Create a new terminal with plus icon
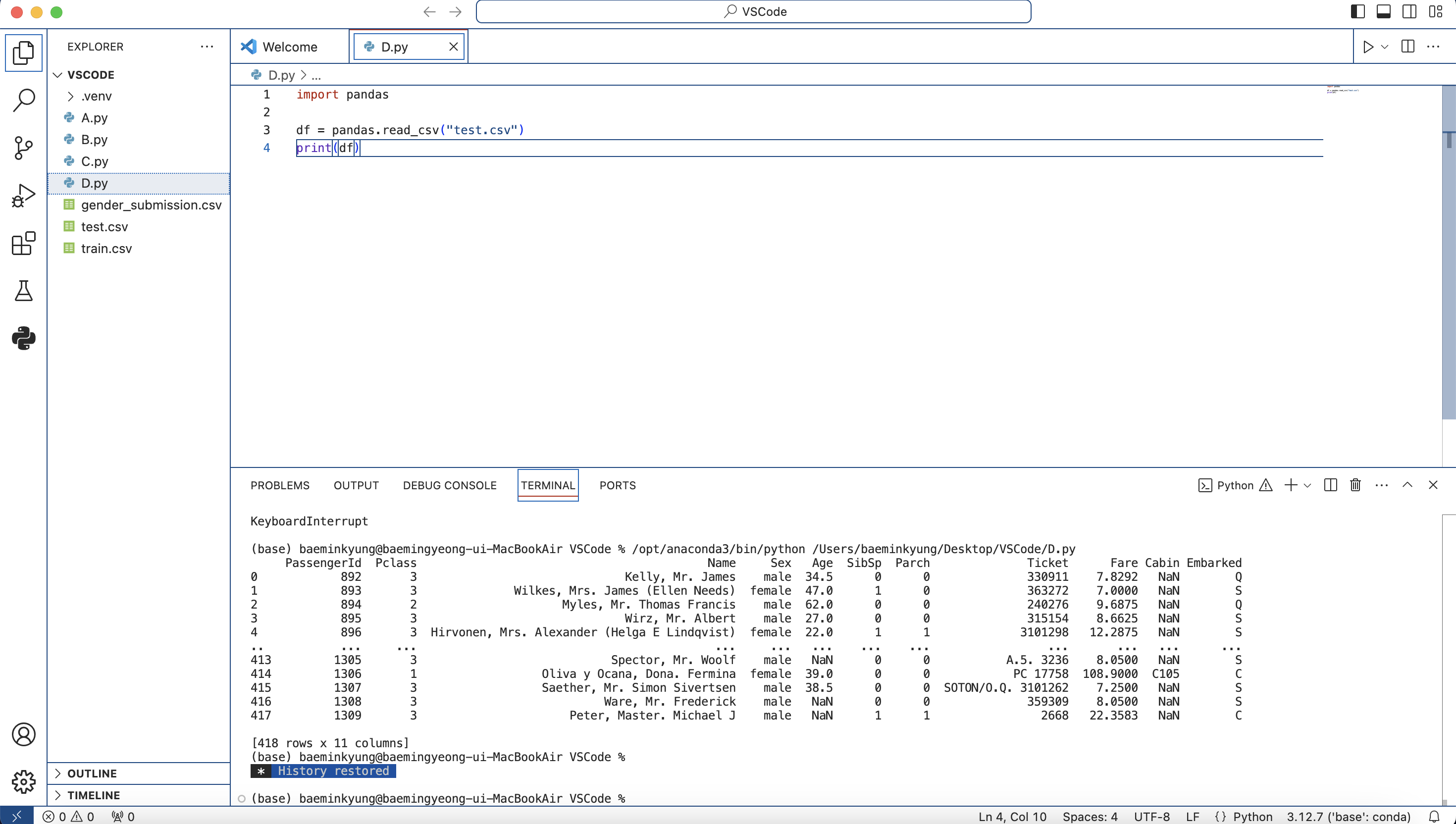The height and width of the screenshot is (824, 1456). 1291,485
